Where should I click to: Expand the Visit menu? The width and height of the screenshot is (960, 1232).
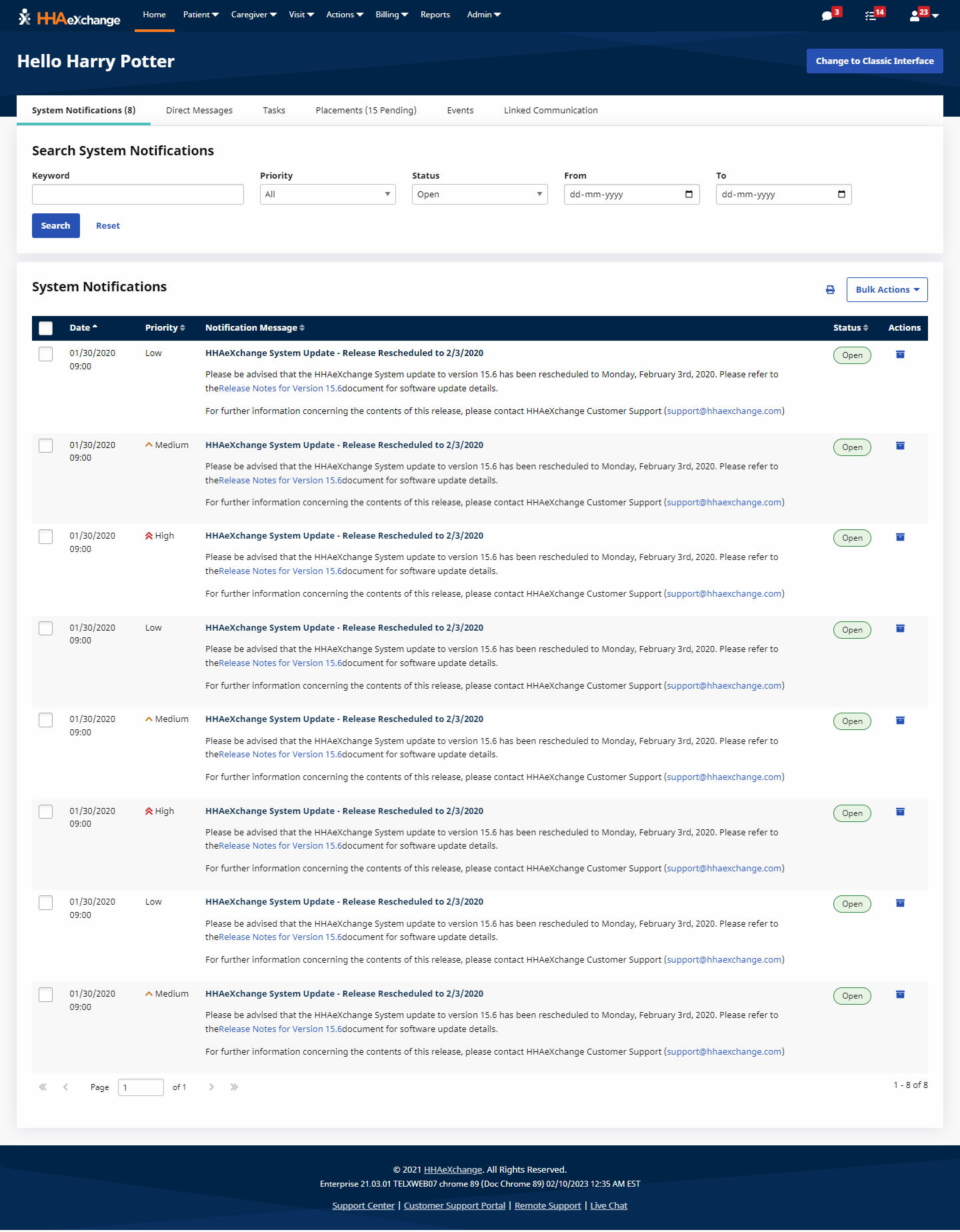(301, 15)
